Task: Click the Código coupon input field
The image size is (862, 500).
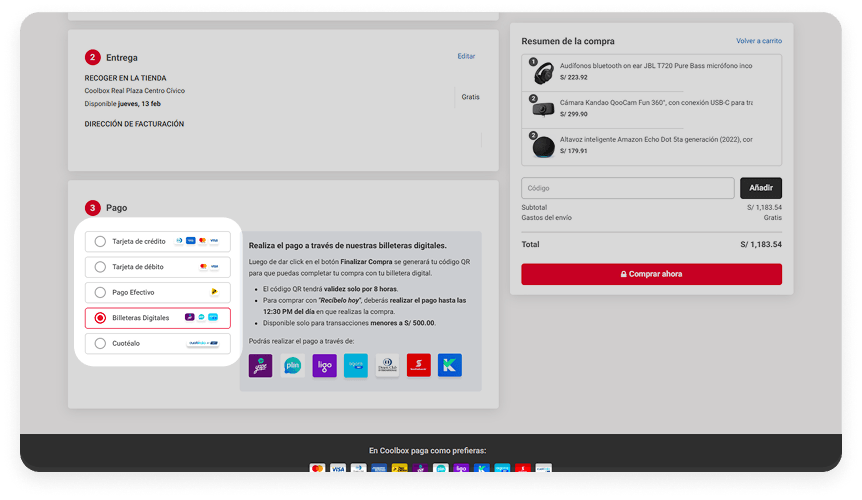Action: tap(628, 188)
